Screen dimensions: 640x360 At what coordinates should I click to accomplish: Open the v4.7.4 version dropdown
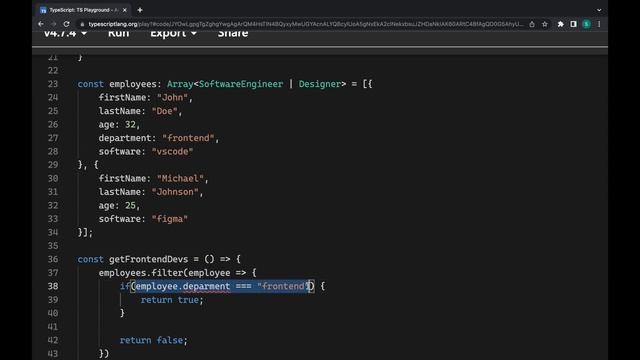click(65, 33)
